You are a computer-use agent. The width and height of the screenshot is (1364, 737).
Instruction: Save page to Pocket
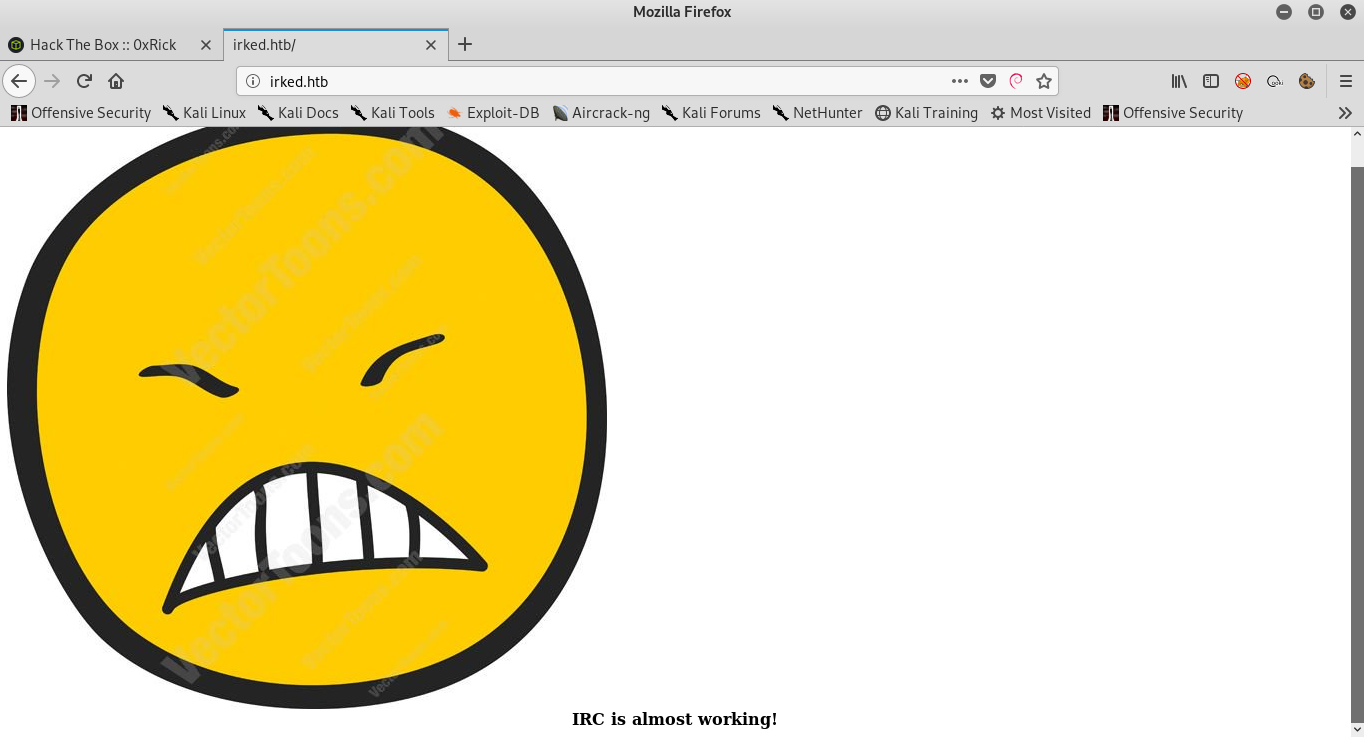click(988, 81)
